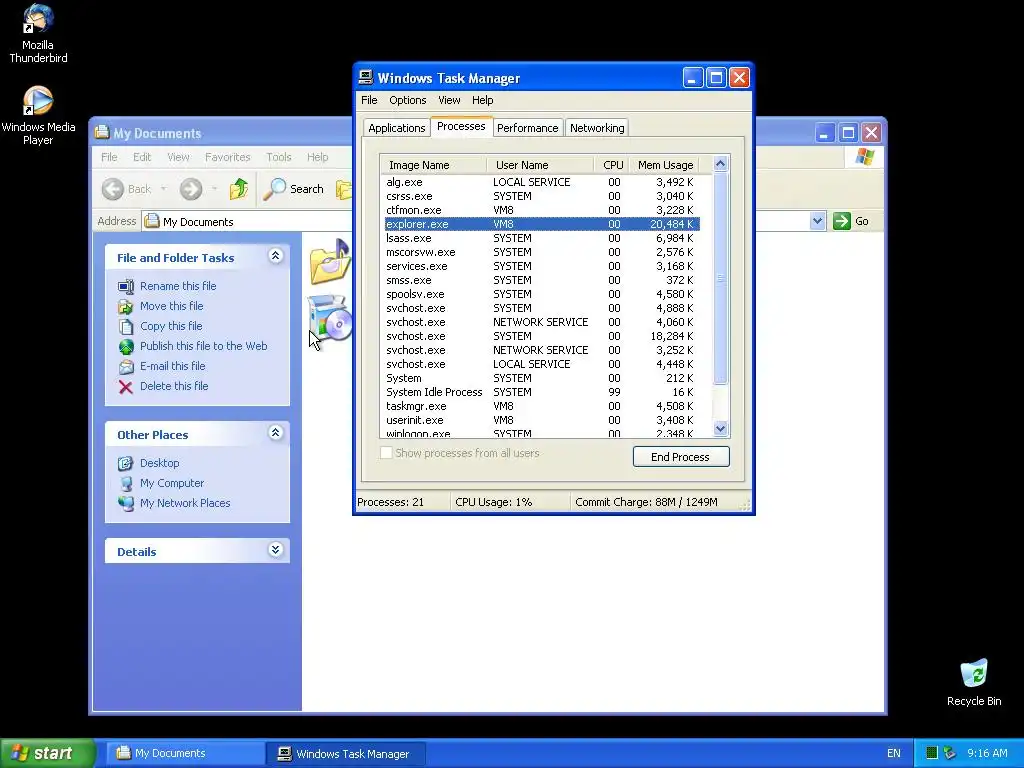Click the process list scrollbar thumb
Image resolution: width=1024 pixels, height=768 pixels.
tap(720, 278)
